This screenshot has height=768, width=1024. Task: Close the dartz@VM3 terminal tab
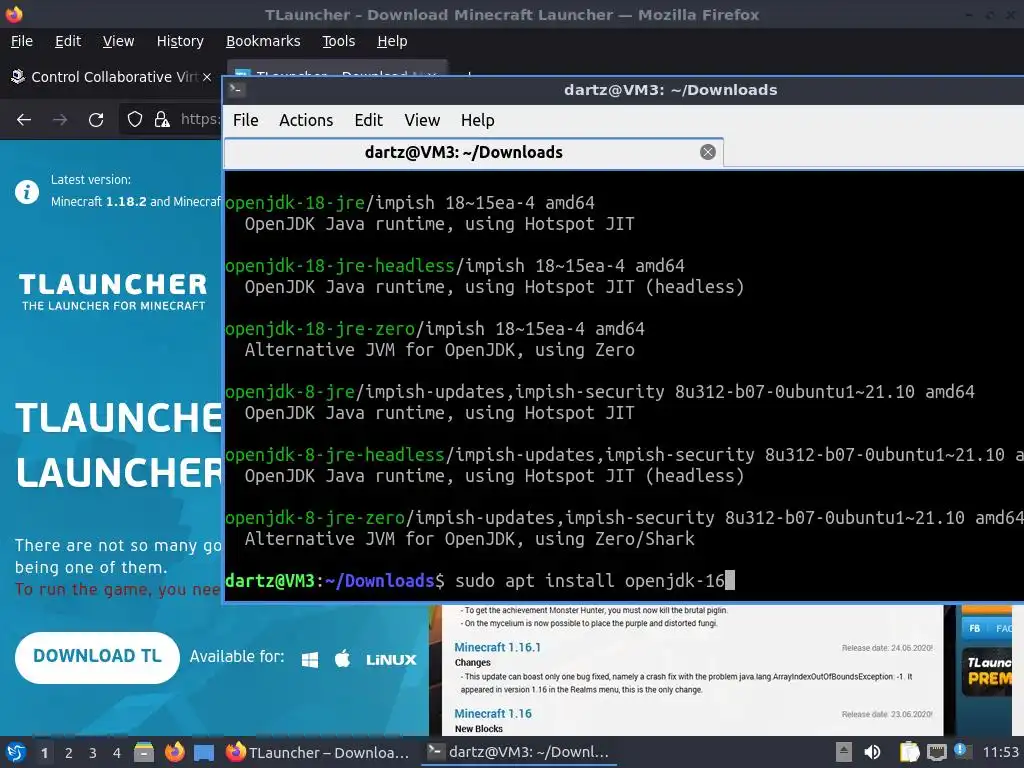click(x=708, y=152)
